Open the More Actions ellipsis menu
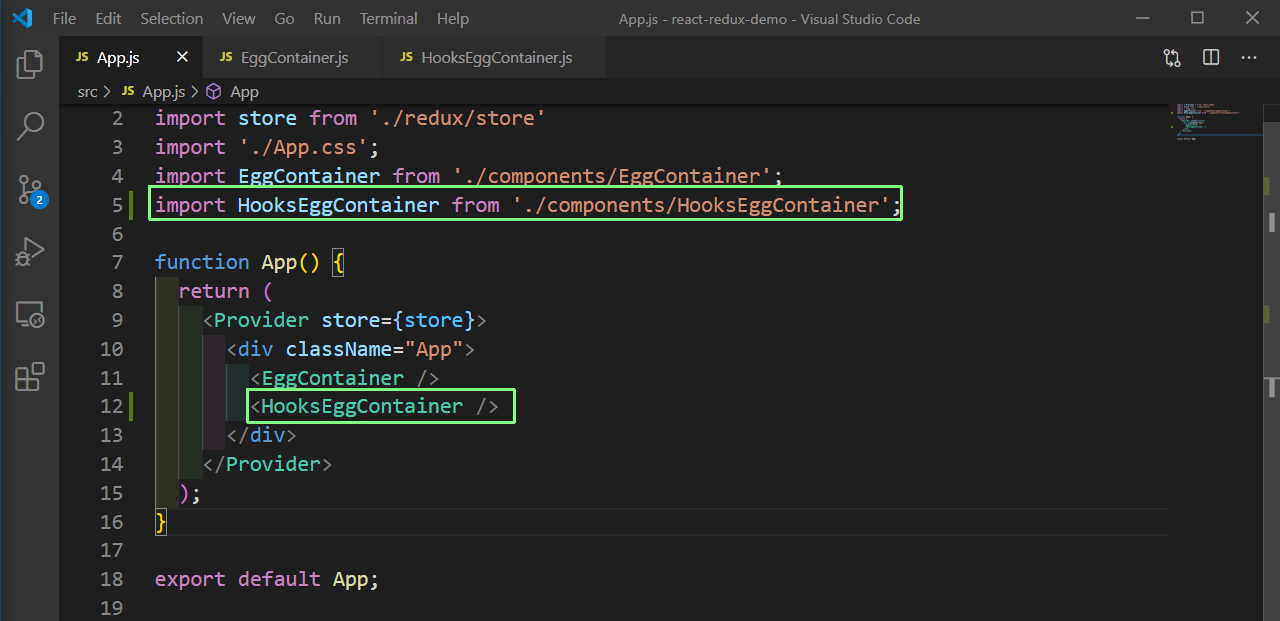 (x=1249, y=58)
